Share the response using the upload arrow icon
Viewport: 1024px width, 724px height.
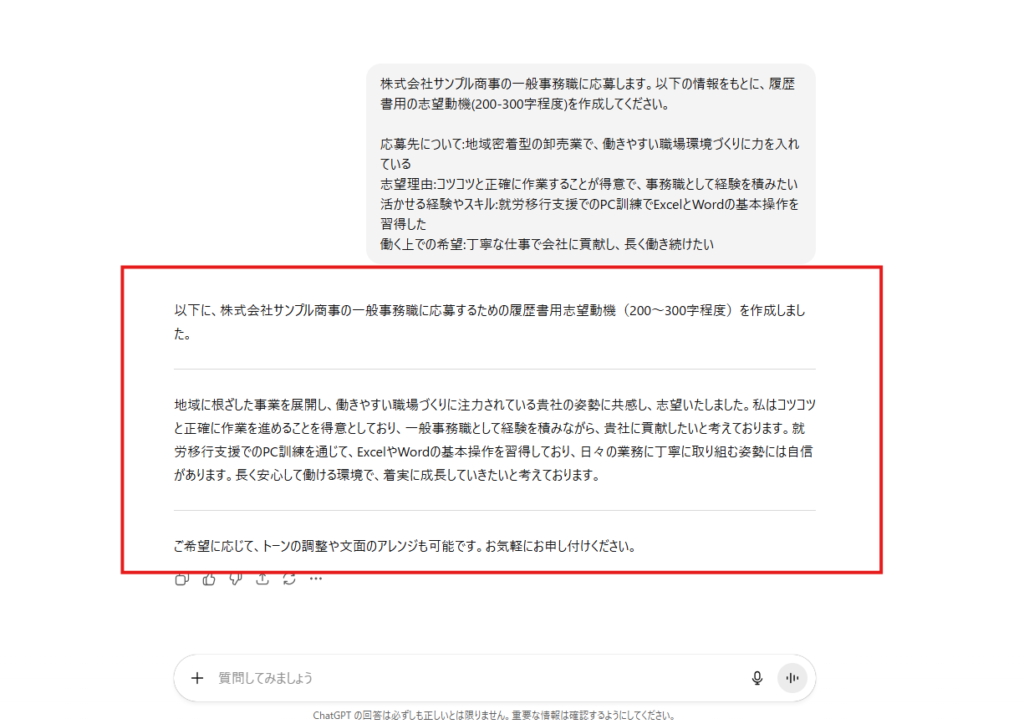point(263,578)
